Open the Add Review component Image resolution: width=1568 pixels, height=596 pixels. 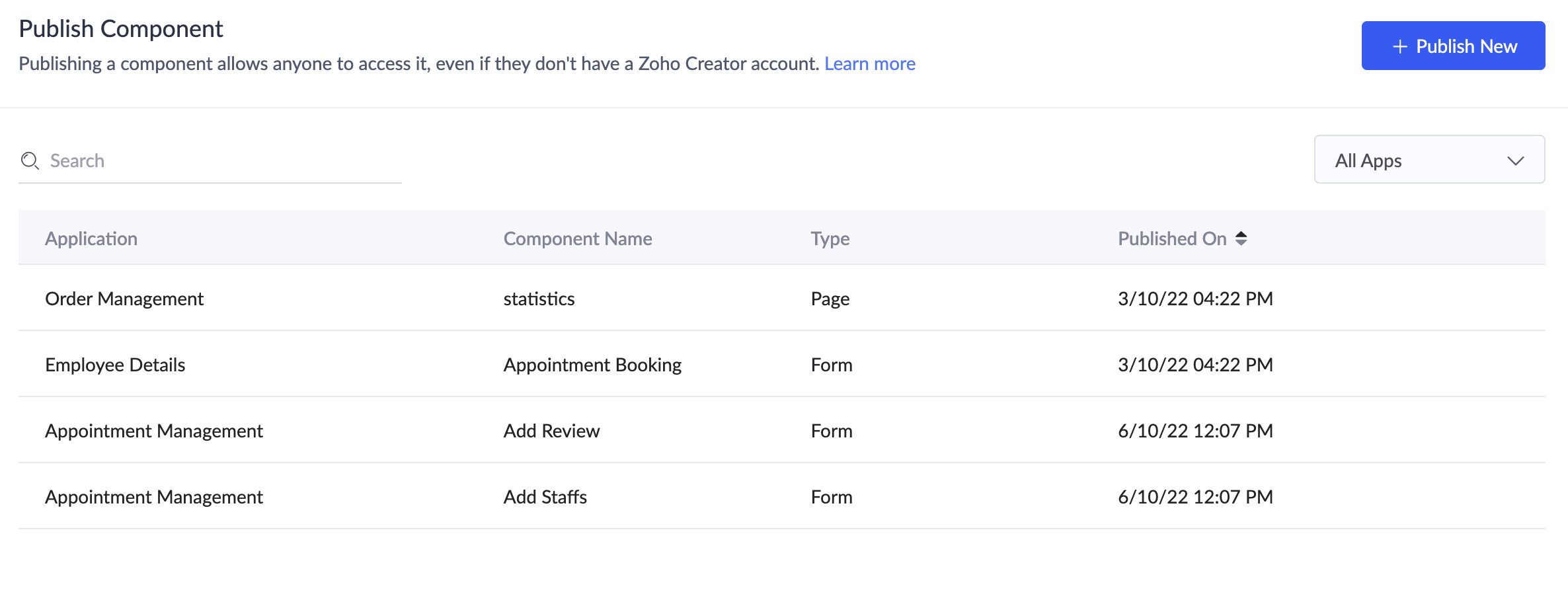point(551,431)
